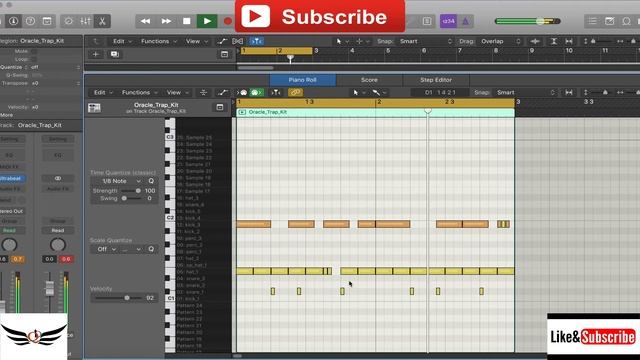
Task: Click Scale Quantize Q button
Action: pos(151,249)
